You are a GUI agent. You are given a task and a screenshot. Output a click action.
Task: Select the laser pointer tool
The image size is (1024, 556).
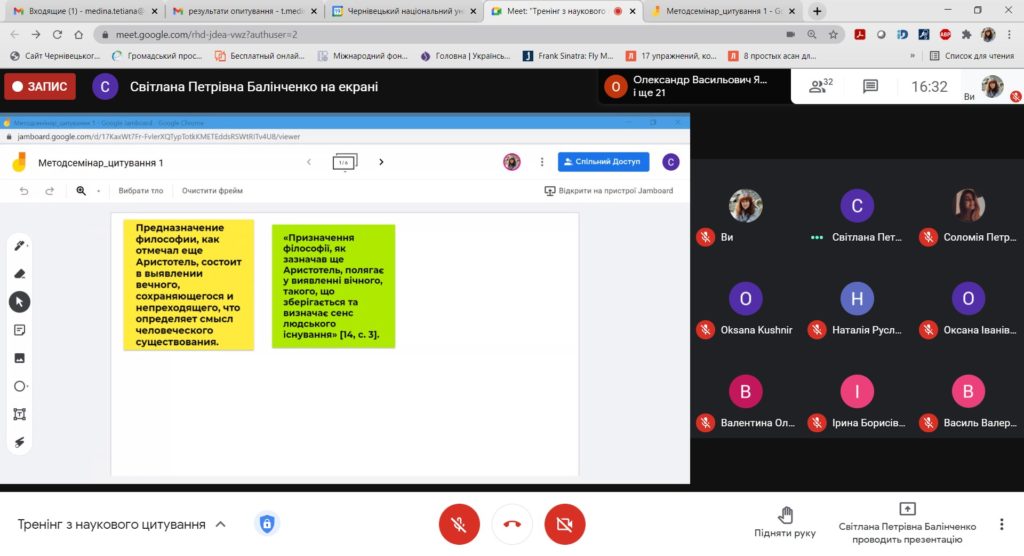(x=20, y=442)
